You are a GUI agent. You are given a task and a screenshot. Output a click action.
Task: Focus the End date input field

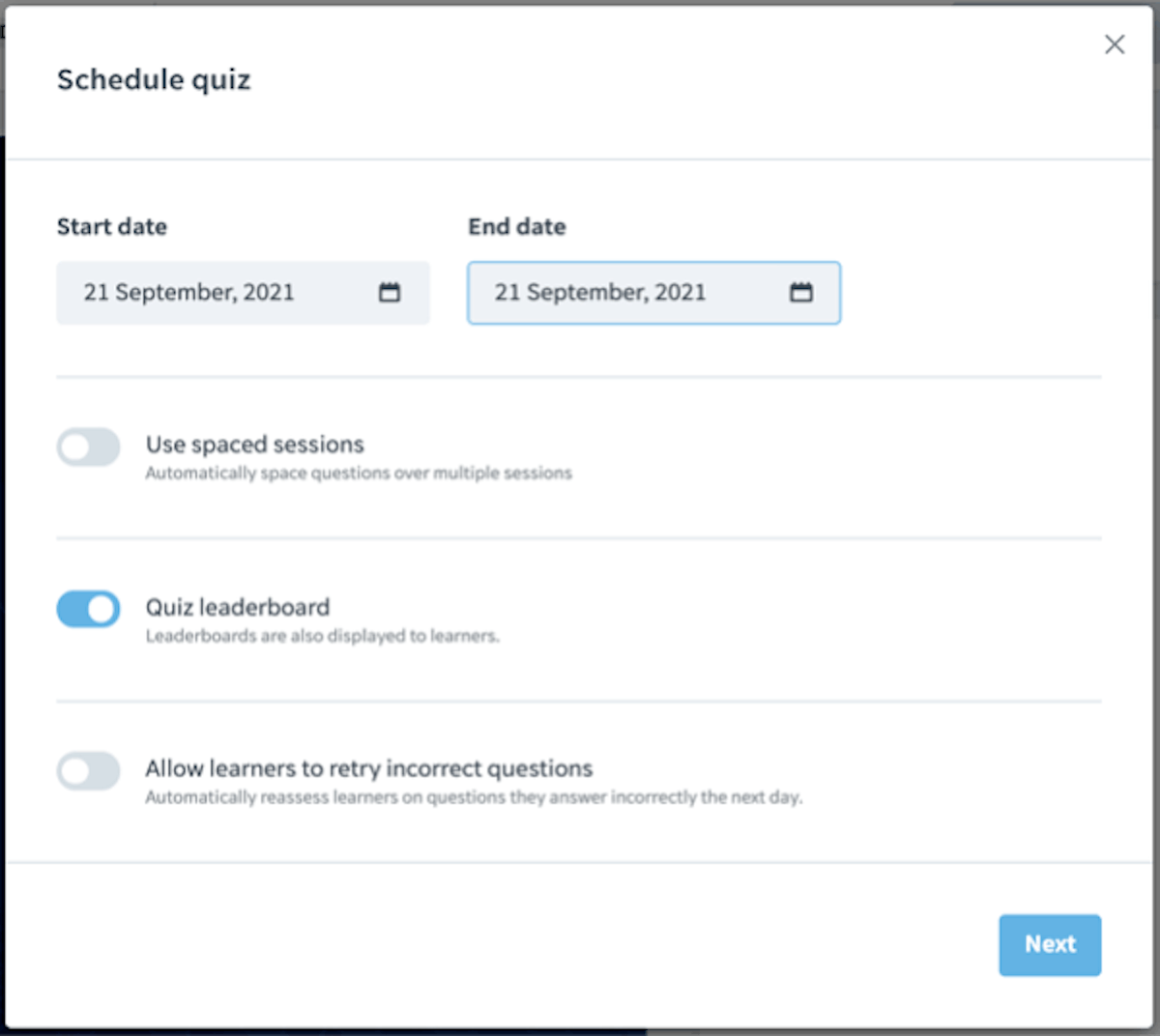(x=654, y=293)
